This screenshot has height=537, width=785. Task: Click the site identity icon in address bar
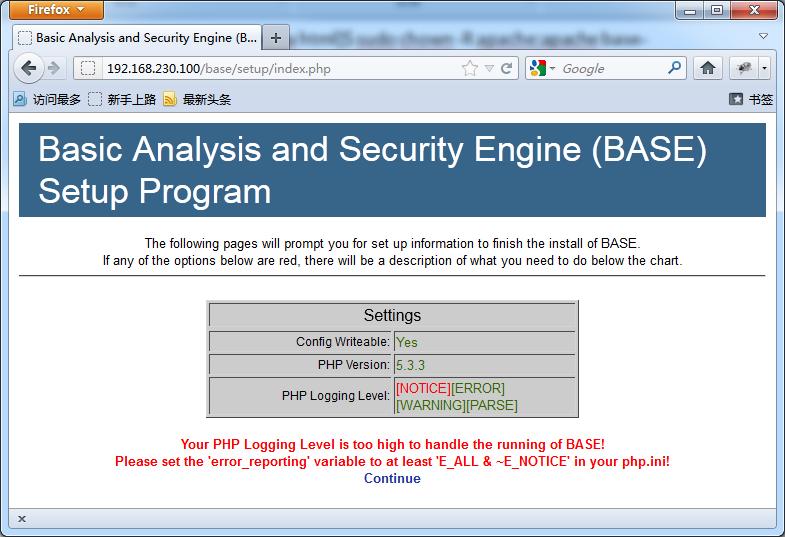(88, 68)
